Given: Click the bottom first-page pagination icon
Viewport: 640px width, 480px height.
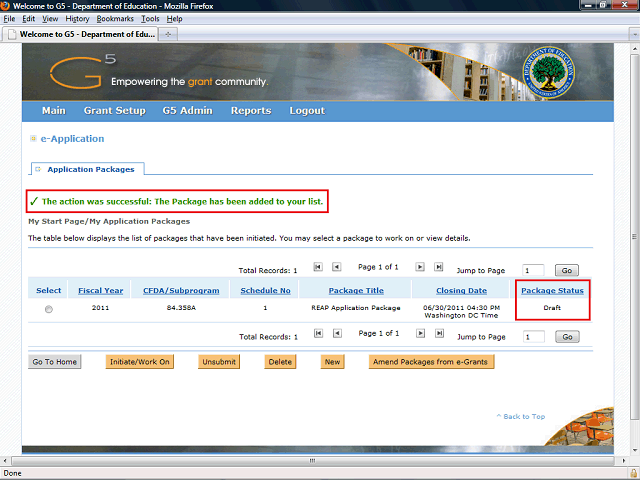Looking at the screenshot, I should tap(318, 333).
